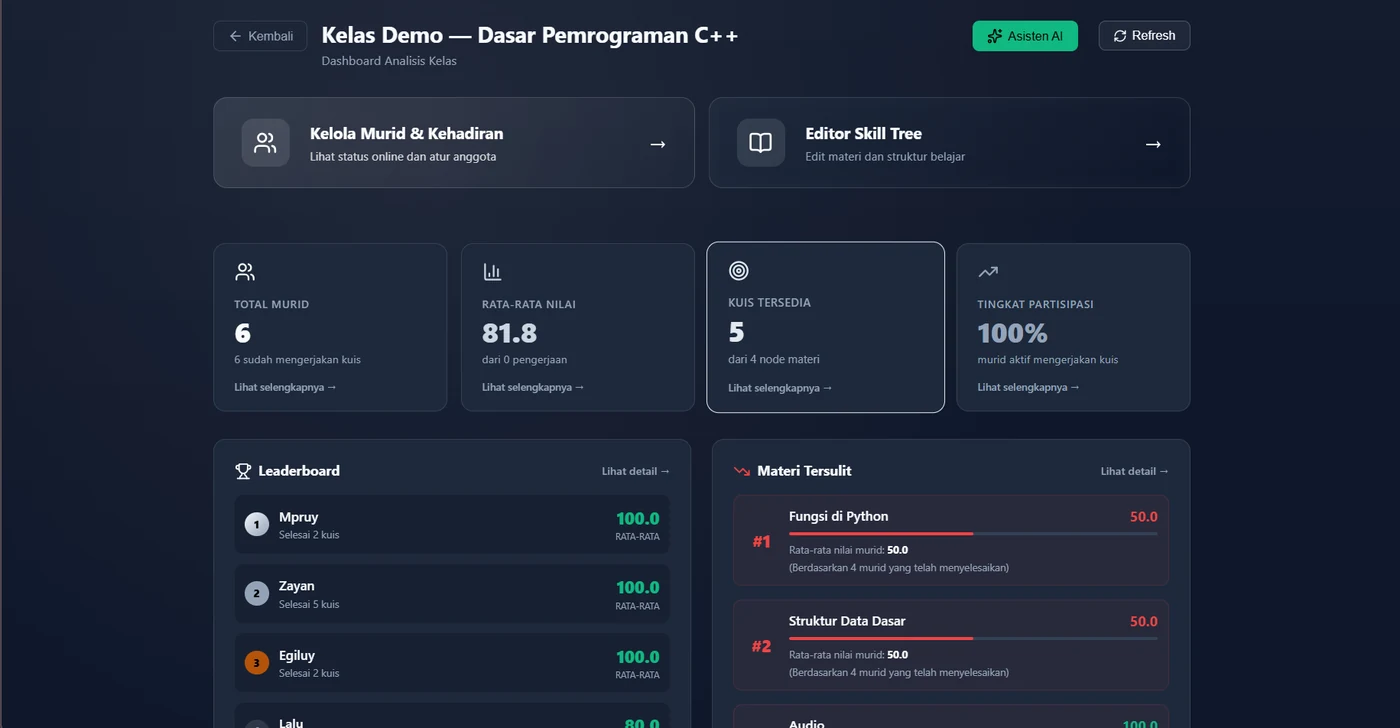The image size is (1400, 728).
Task: Click the book icon in Editor Skill Tree card
Action: pos(761,143)
